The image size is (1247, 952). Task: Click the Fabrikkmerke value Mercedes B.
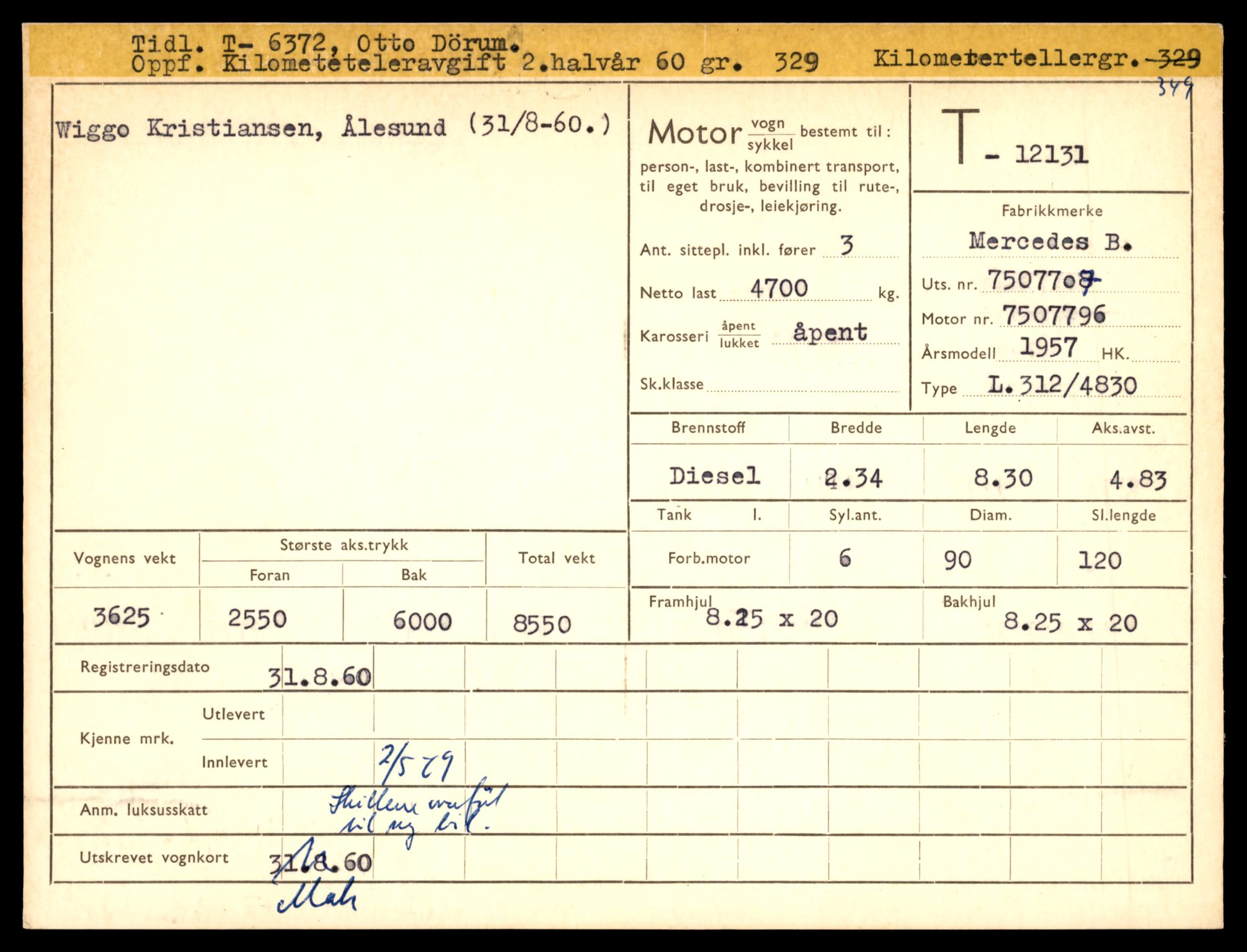point(1050,241)
